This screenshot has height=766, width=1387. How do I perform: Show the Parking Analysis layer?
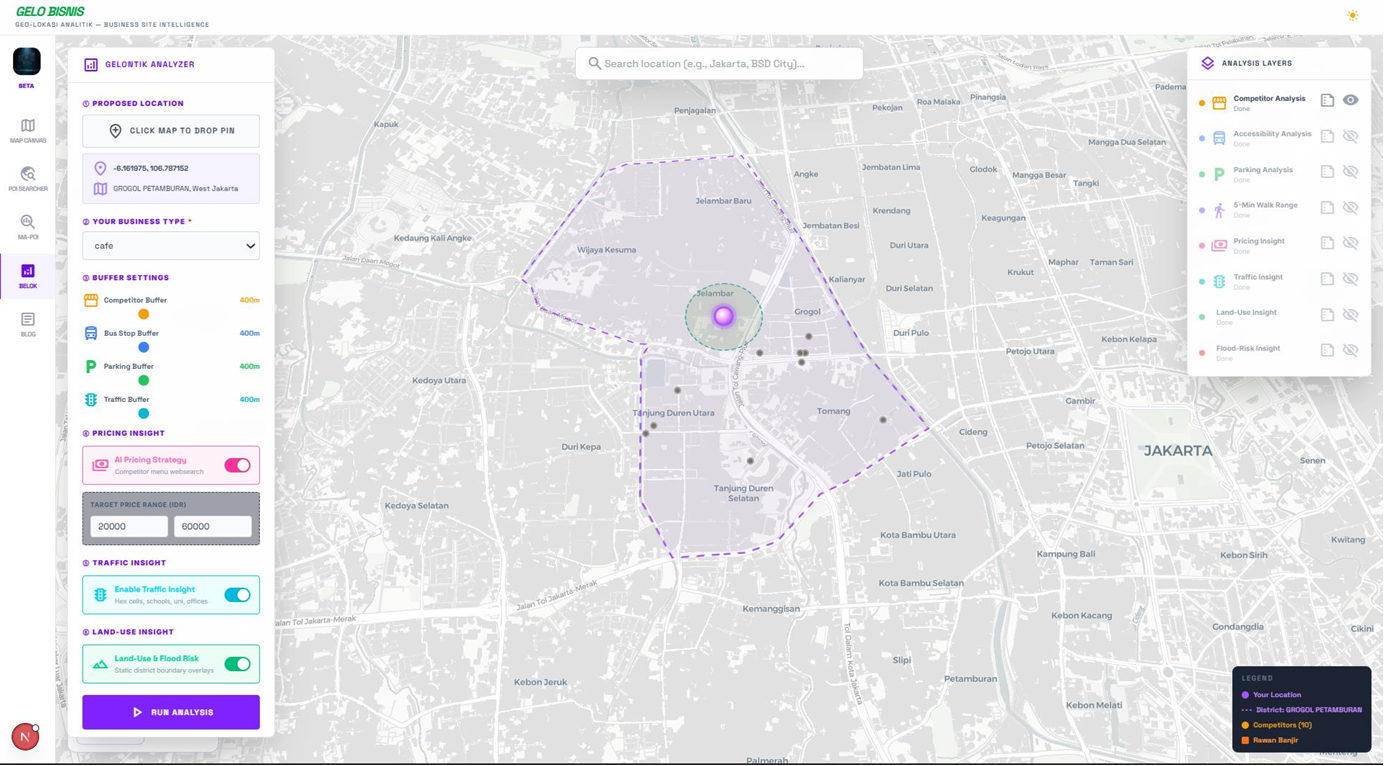pos(1354,173)
